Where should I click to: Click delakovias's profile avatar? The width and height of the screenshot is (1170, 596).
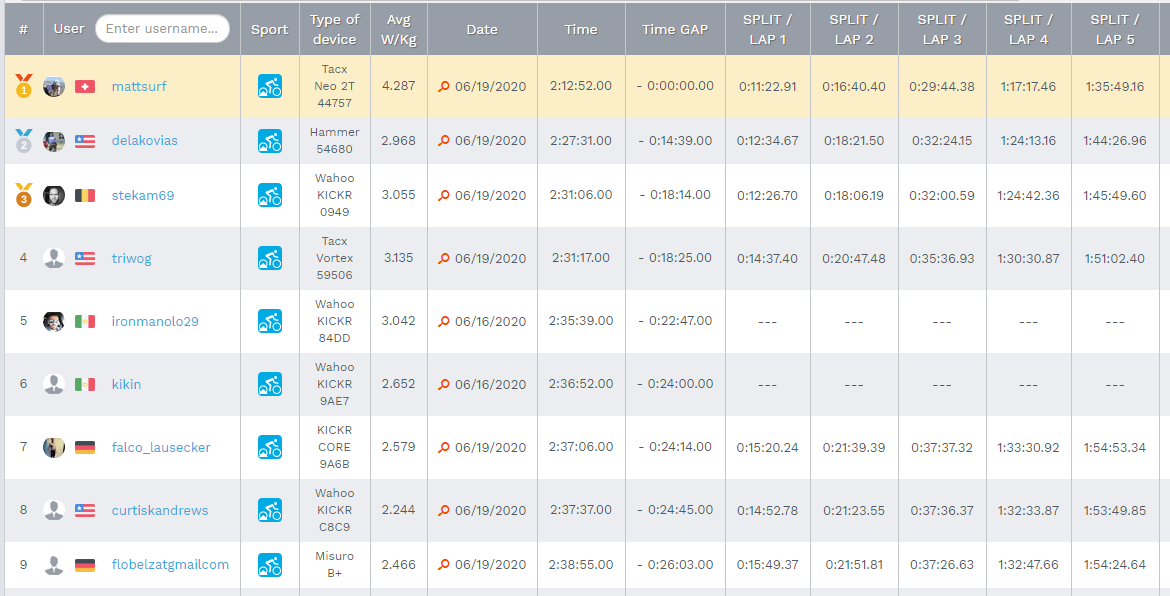[x=54, y=141]
